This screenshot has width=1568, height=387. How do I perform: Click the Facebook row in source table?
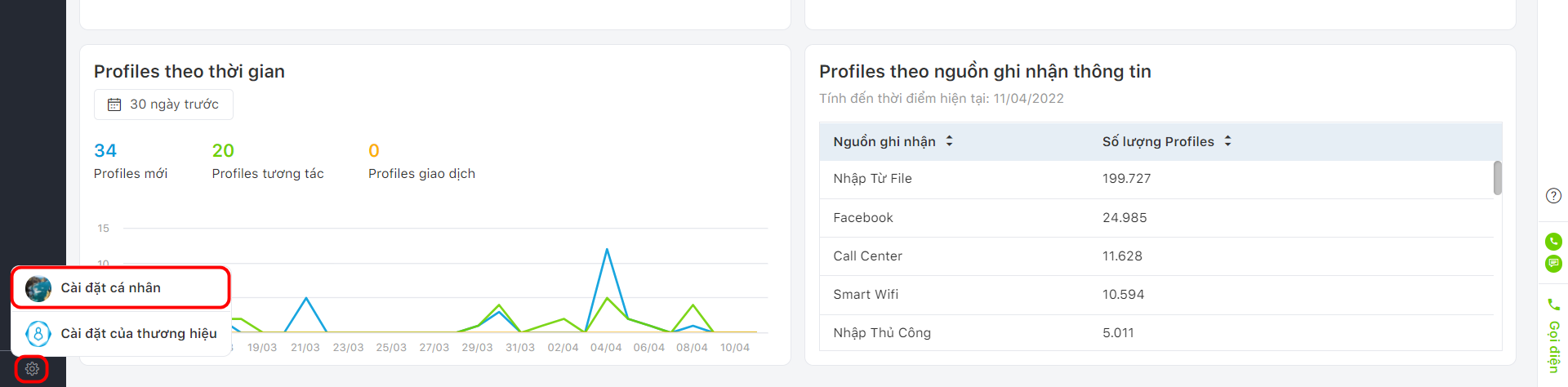click(x=1156, y=218)
